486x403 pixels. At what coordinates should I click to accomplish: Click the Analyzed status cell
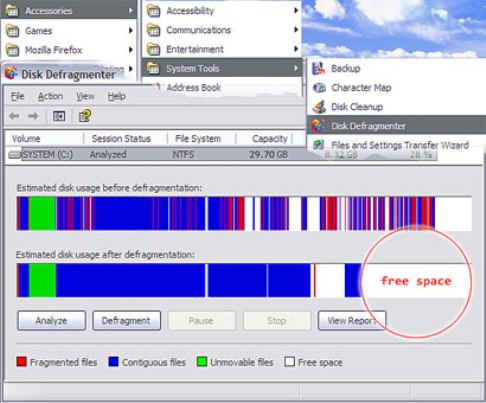pyautogui.click(x=108, y=155)
